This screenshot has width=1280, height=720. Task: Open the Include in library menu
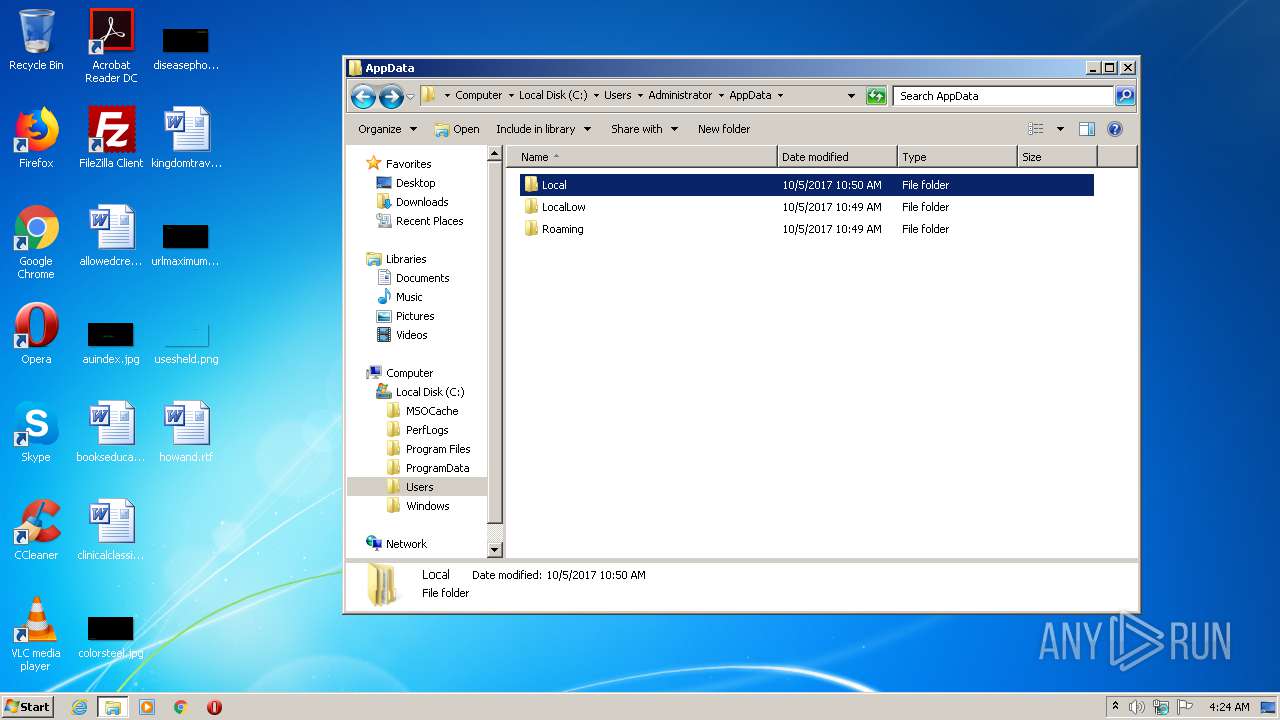[543, 129]
